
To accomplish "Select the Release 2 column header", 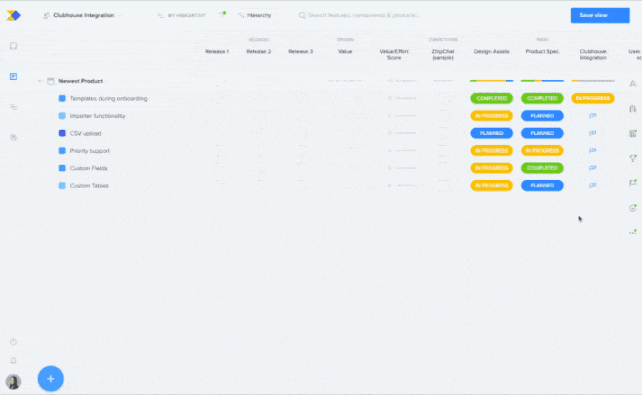I will click(x=259, y=52).
